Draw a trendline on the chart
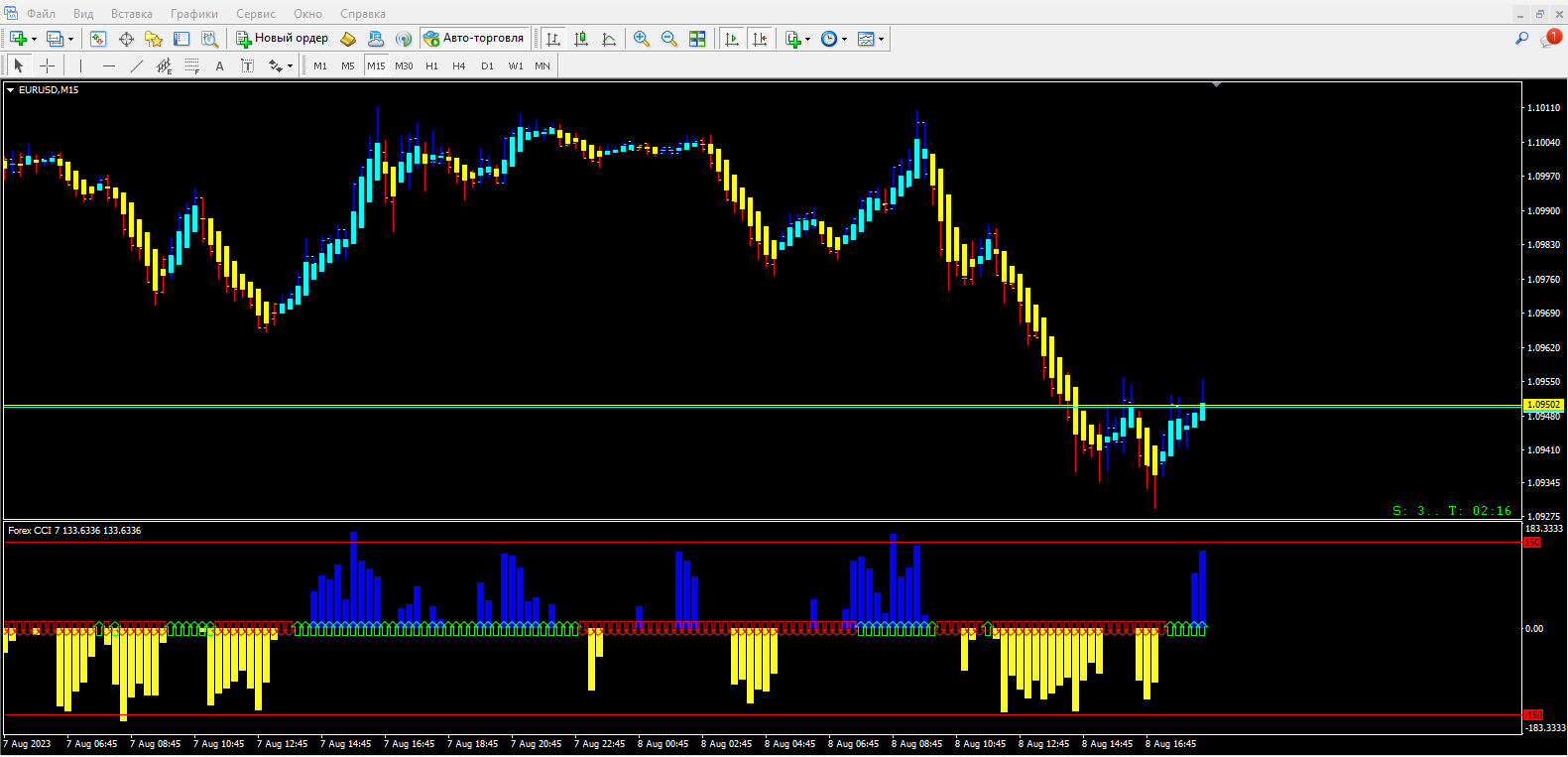Screen dimensions: 1568x757 click(137, 65)
